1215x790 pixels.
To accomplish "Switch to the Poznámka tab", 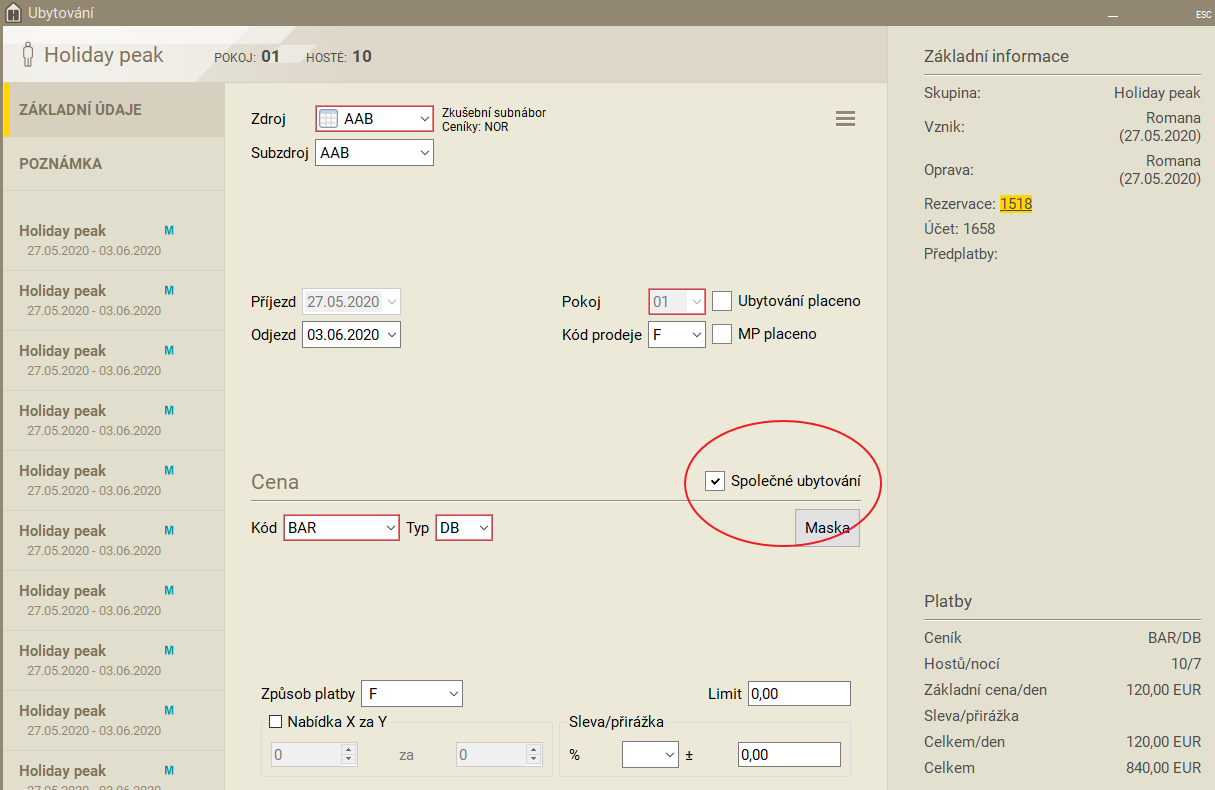I will (60, 164).
